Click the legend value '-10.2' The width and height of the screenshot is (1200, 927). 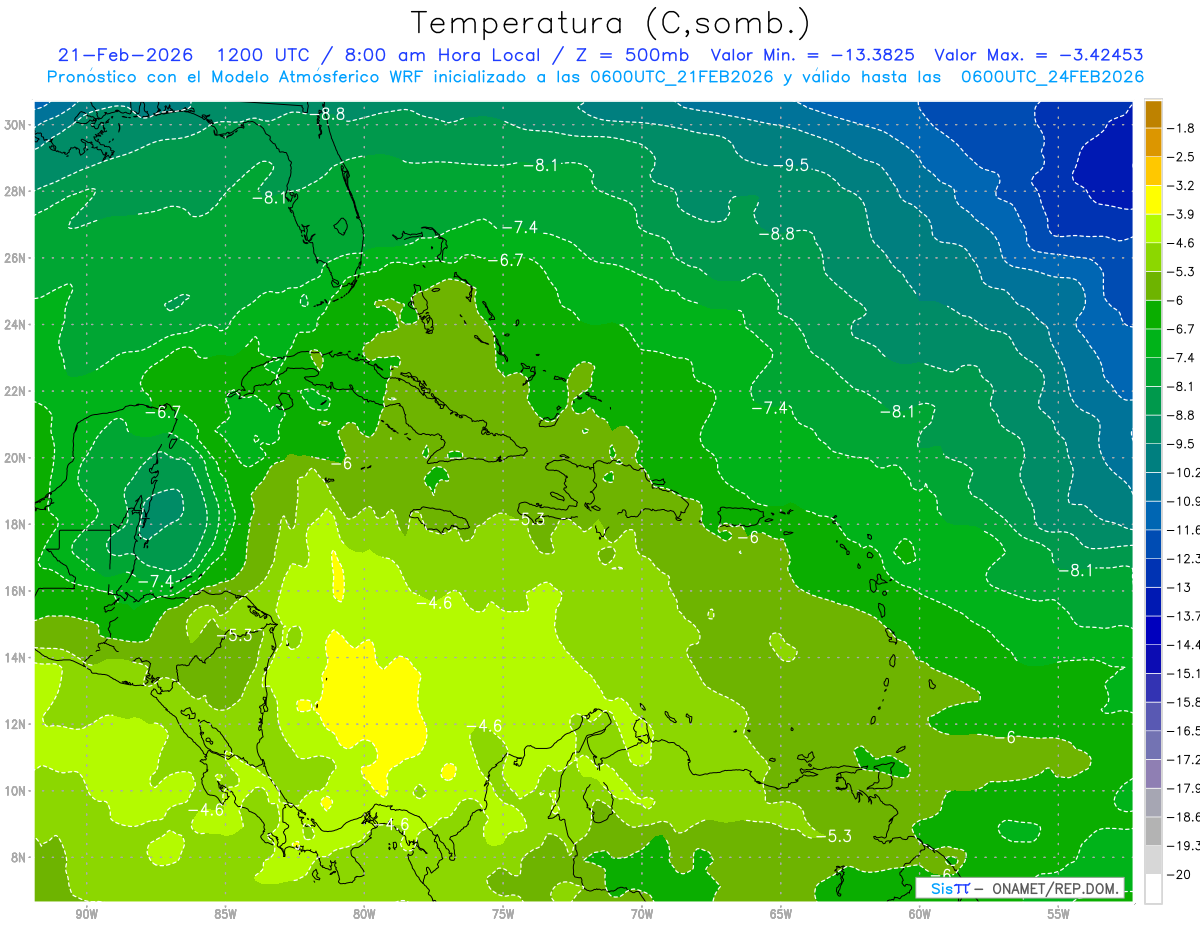click(1183, 473)
